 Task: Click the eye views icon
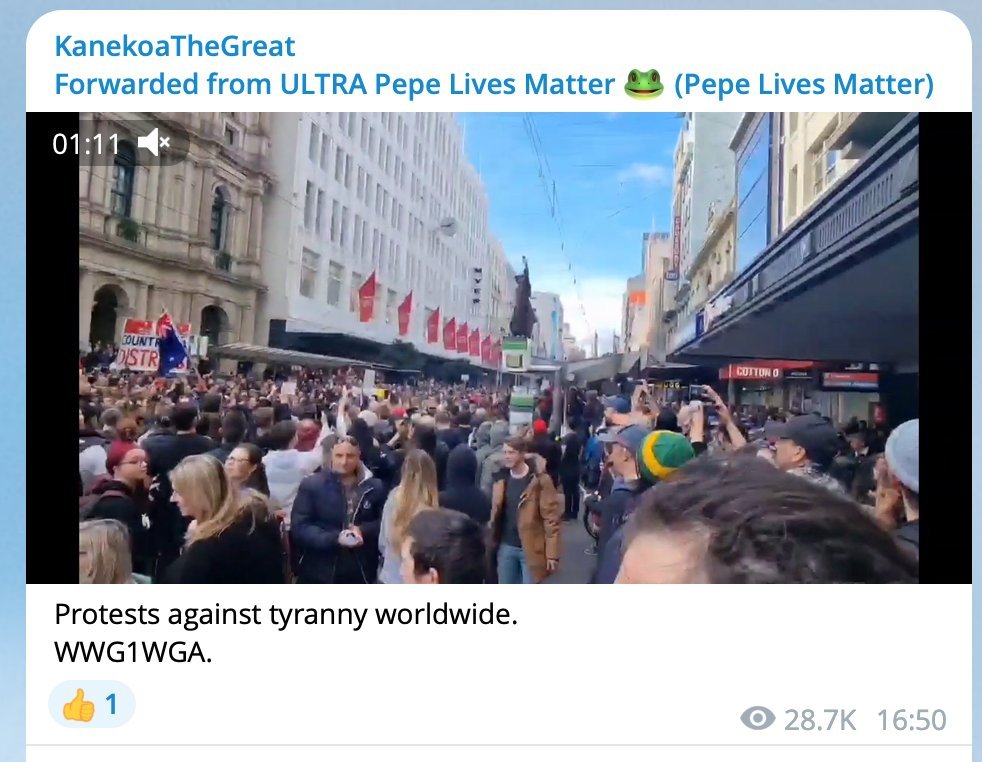pyautogui.click(x=757, y=718)
